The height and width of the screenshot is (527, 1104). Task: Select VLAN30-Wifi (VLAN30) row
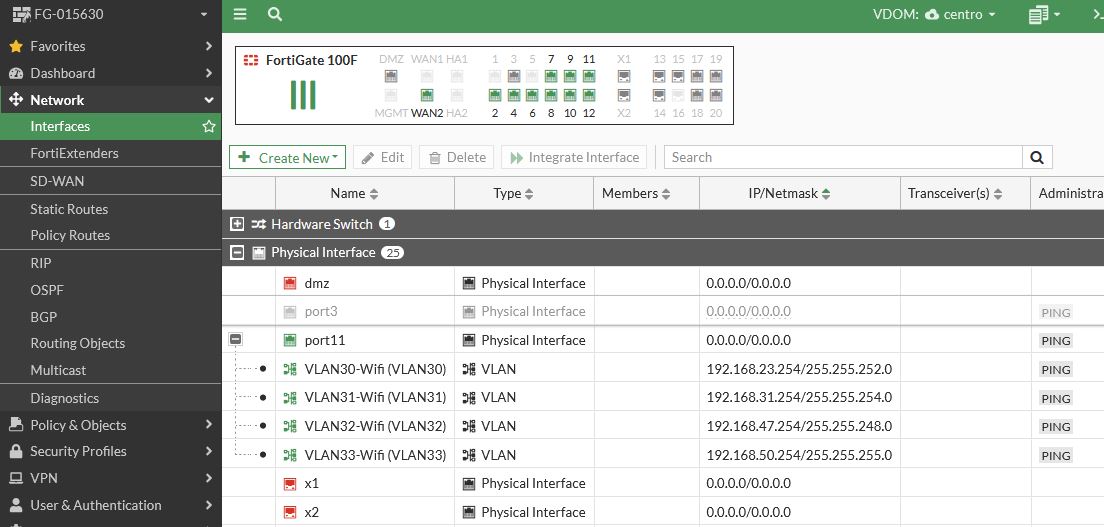[663, 369]
